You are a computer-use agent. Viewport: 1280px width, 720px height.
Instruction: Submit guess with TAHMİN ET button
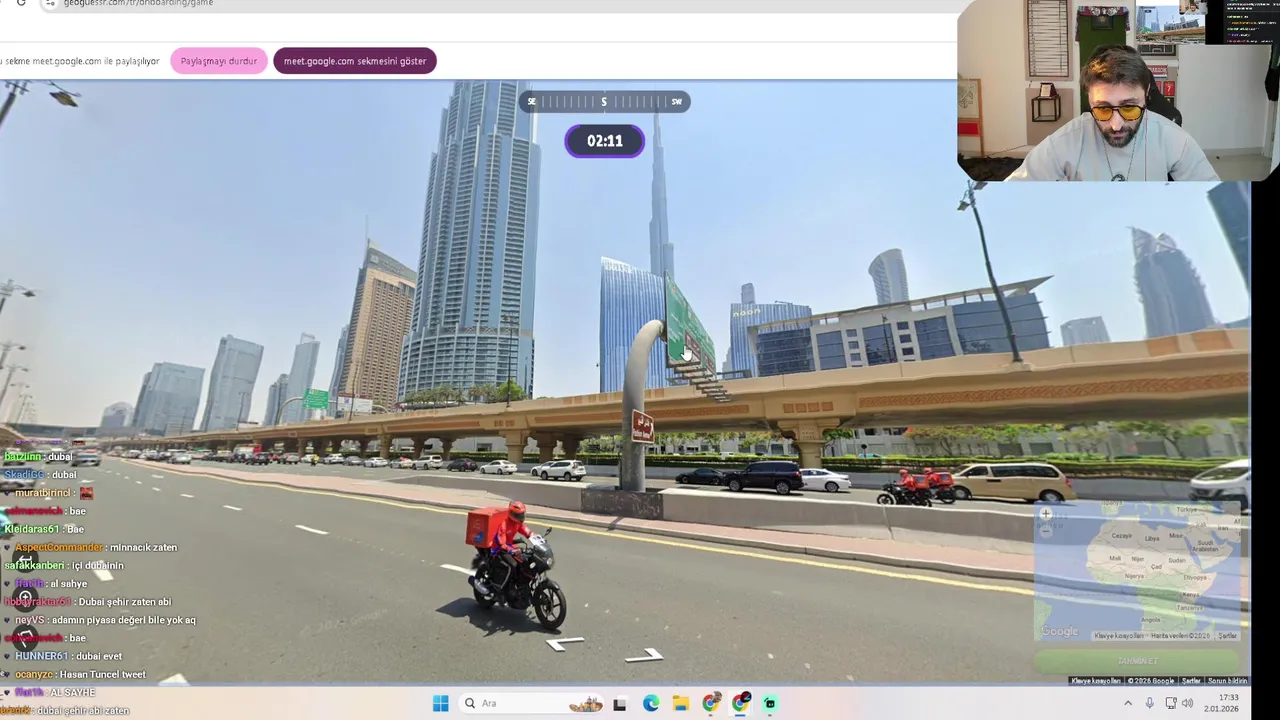1137,661
